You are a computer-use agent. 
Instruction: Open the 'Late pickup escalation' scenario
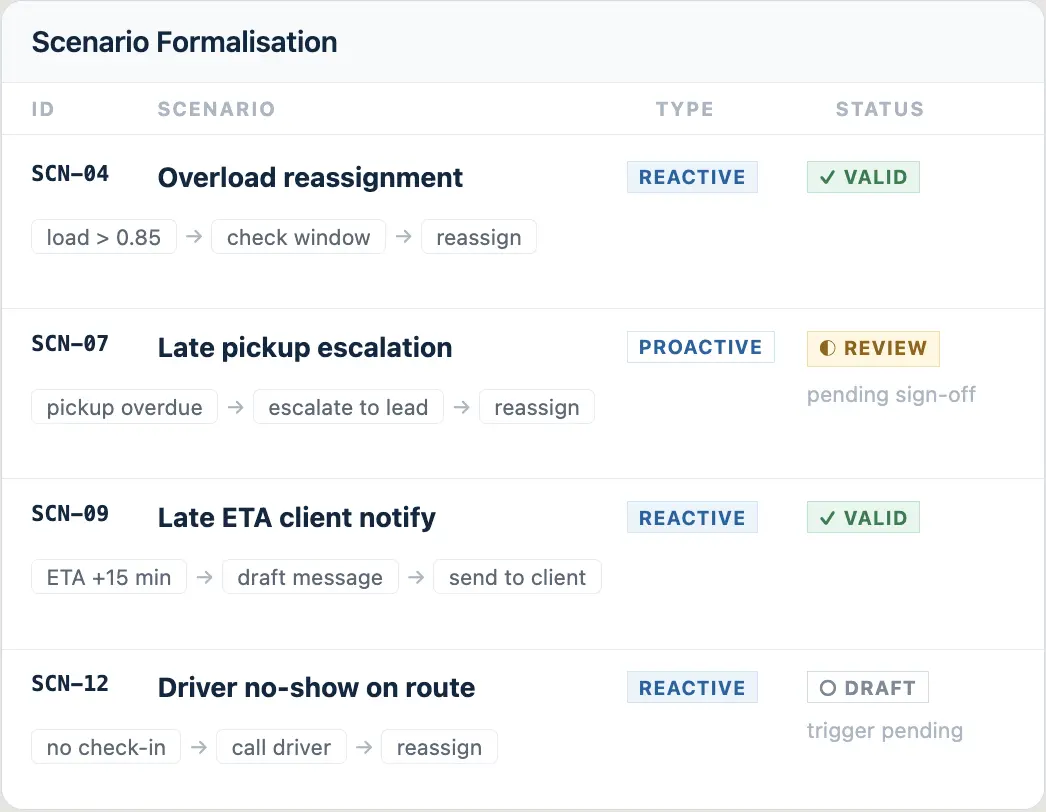point(305,348)
